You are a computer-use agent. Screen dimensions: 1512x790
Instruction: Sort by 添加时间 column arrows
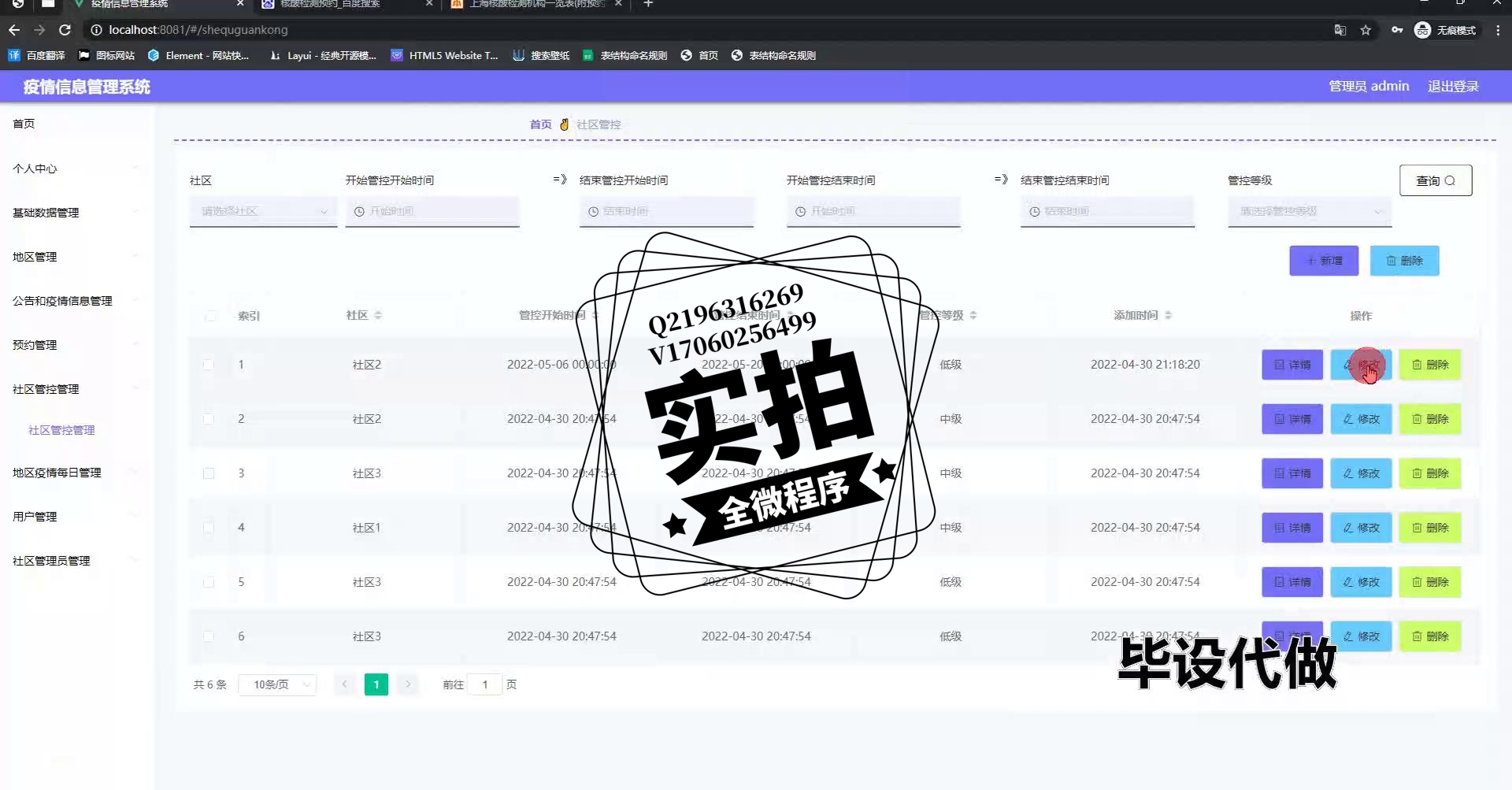coord(1168,315)
